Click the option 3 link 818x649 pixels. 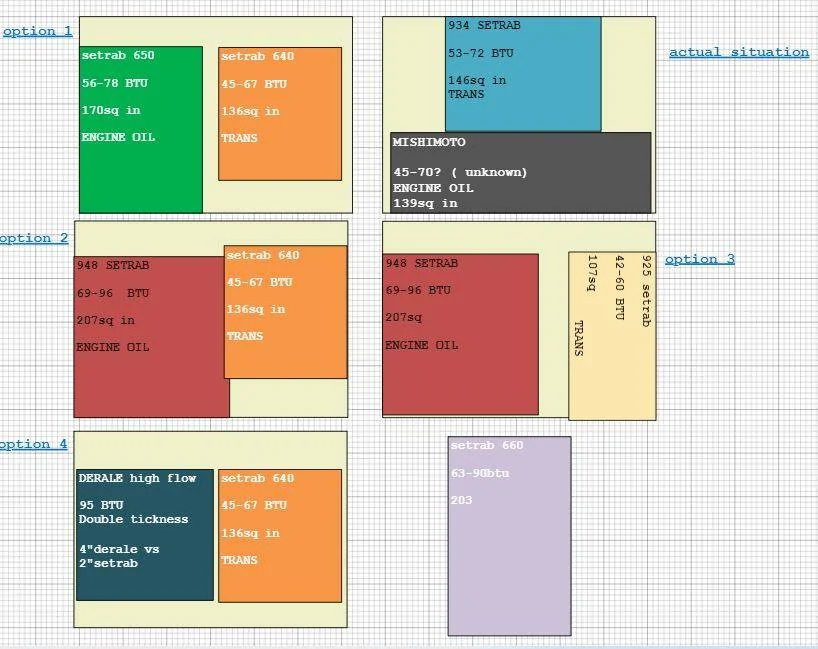700,259
